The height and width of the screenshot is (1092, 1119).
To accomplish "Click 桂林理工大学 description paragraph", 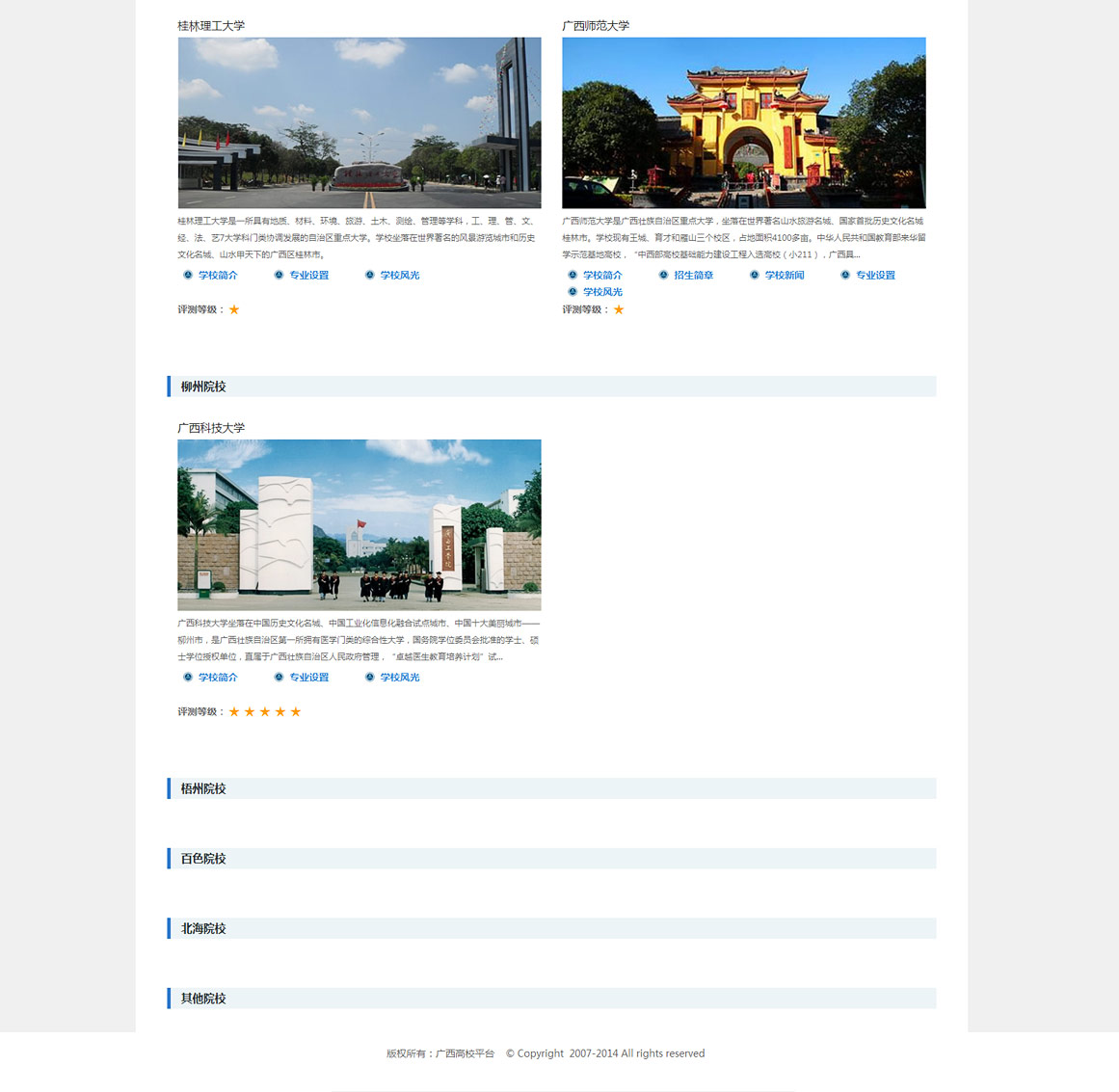I will click(357, 238).
